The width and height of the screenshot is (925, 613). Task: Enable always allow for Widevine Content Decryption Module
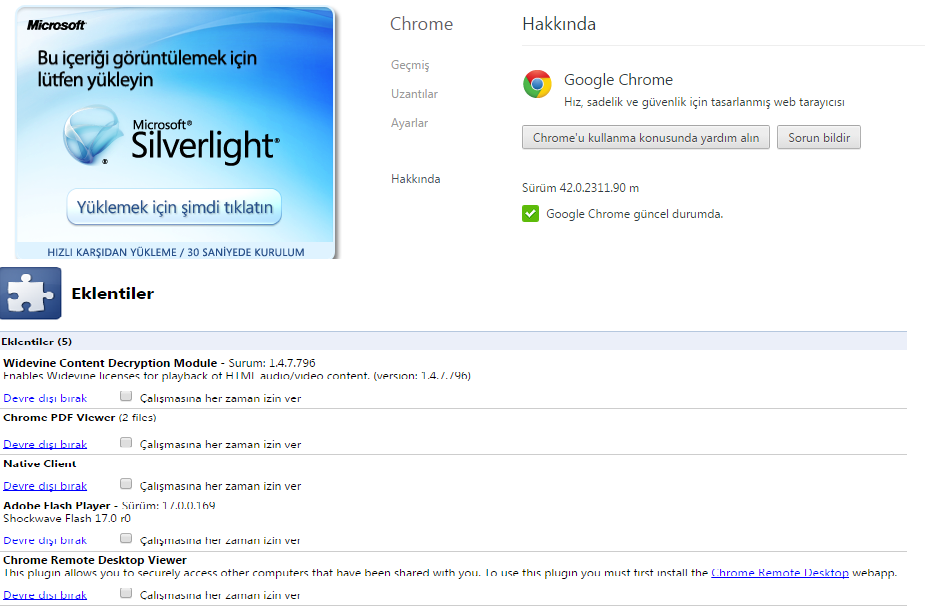tap(126, 396)
